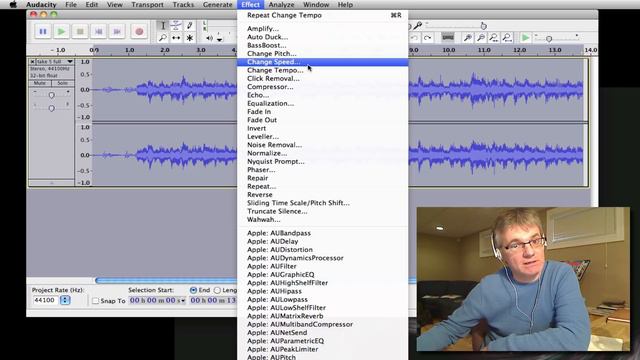
Task: Skip to start of the track
Action: click(98, 31)
